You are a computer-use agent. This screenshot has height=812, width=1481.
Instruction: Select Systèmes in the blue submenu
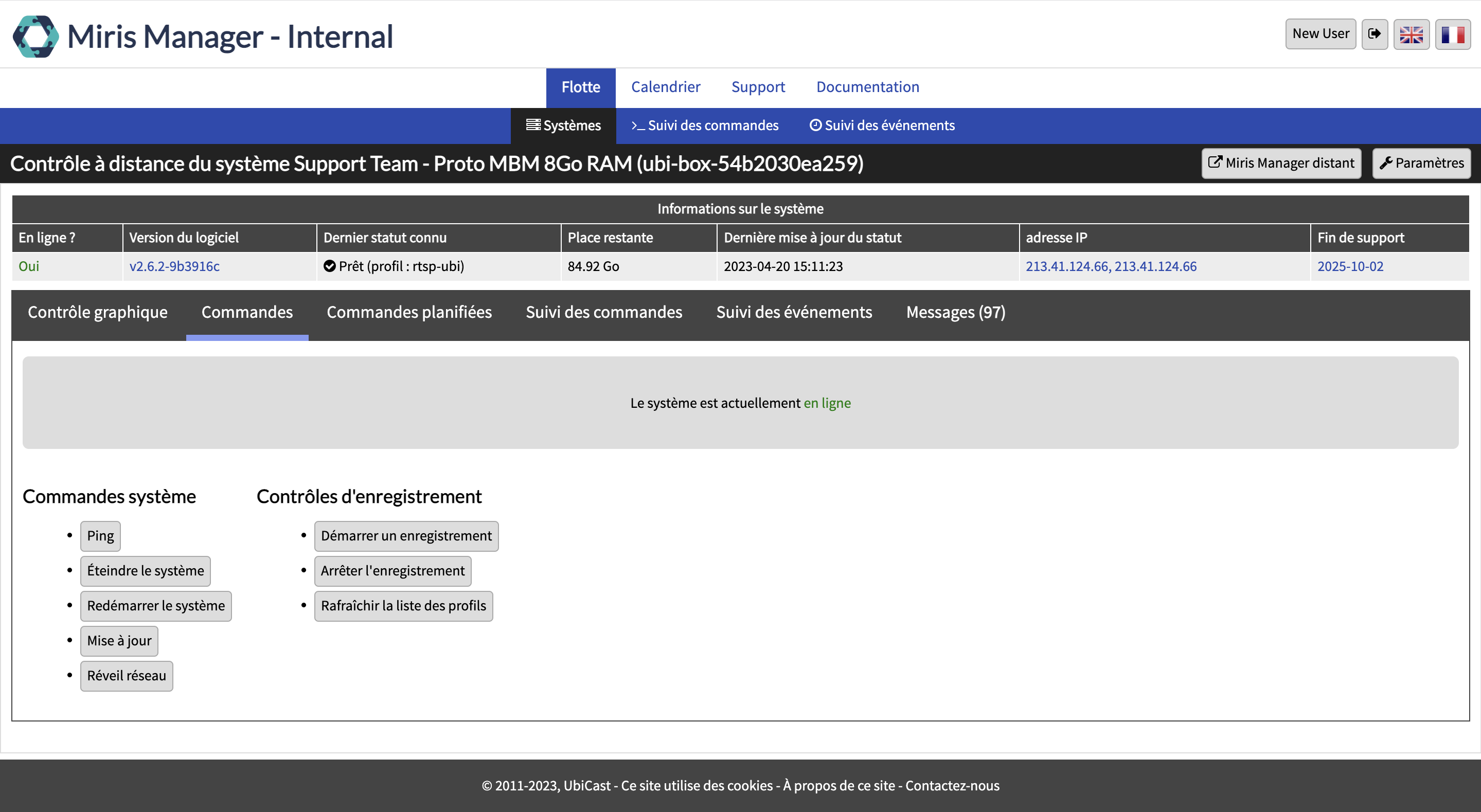point(563,125)
